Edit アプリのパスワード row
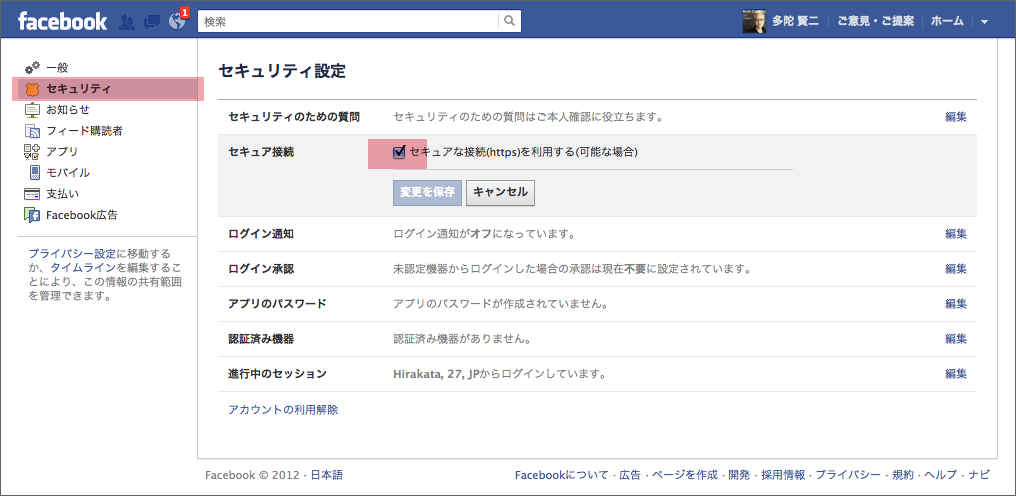Image resolution: width=1016 pixels, height=496 pixels. [x=956, y=304]
